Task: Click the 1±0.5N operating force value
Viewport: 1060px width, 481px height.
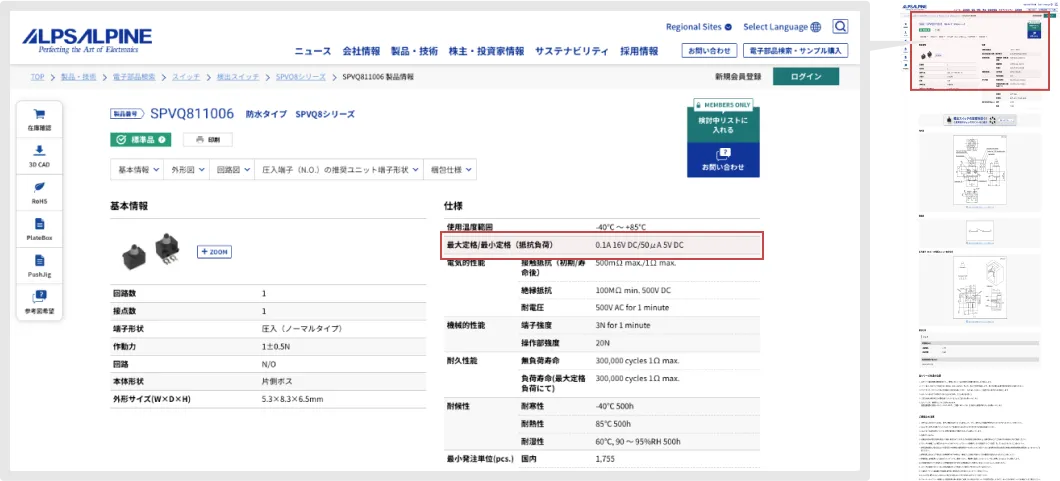Action: [x=276, y=347]
